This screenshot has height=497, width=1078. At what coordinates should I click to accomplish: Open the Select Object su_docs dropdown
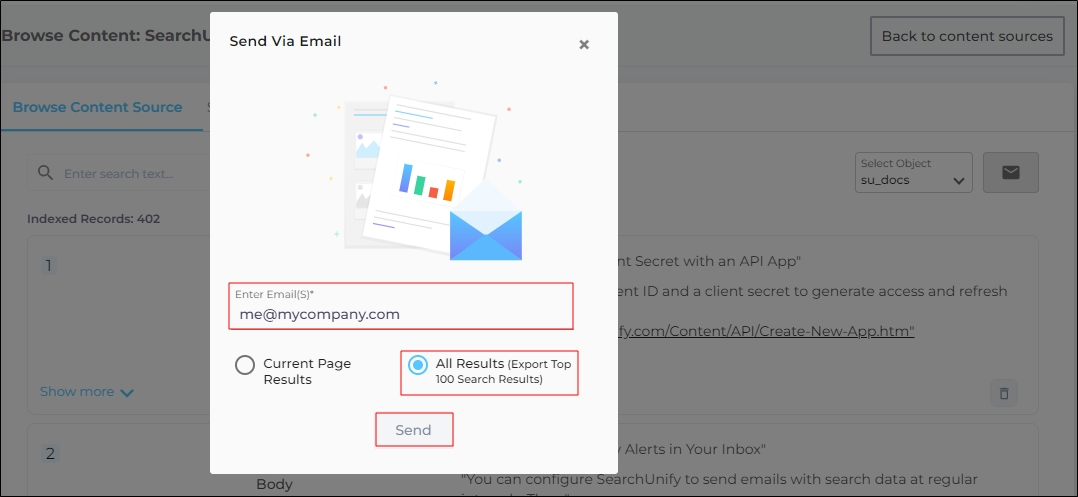pyautogui.click(x=914, y=173)
